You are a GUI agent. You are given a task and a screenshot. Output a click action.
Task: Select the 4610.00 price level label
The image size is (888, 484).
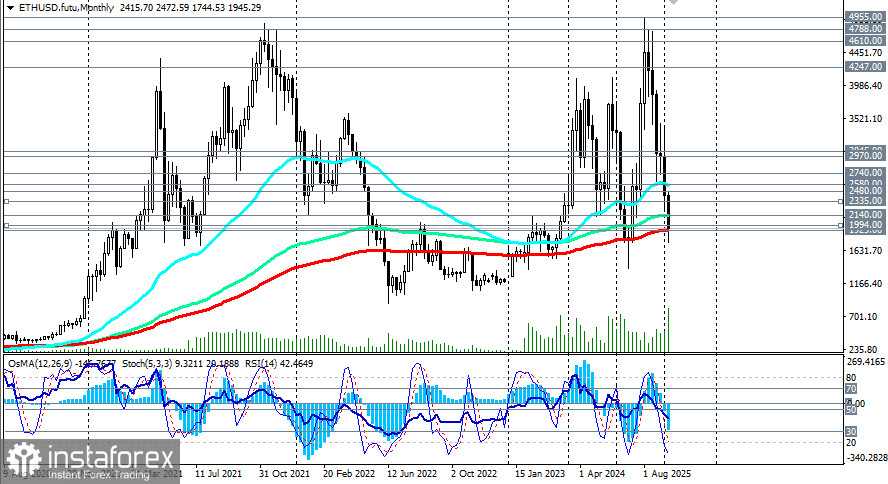[x=865, y=41]
